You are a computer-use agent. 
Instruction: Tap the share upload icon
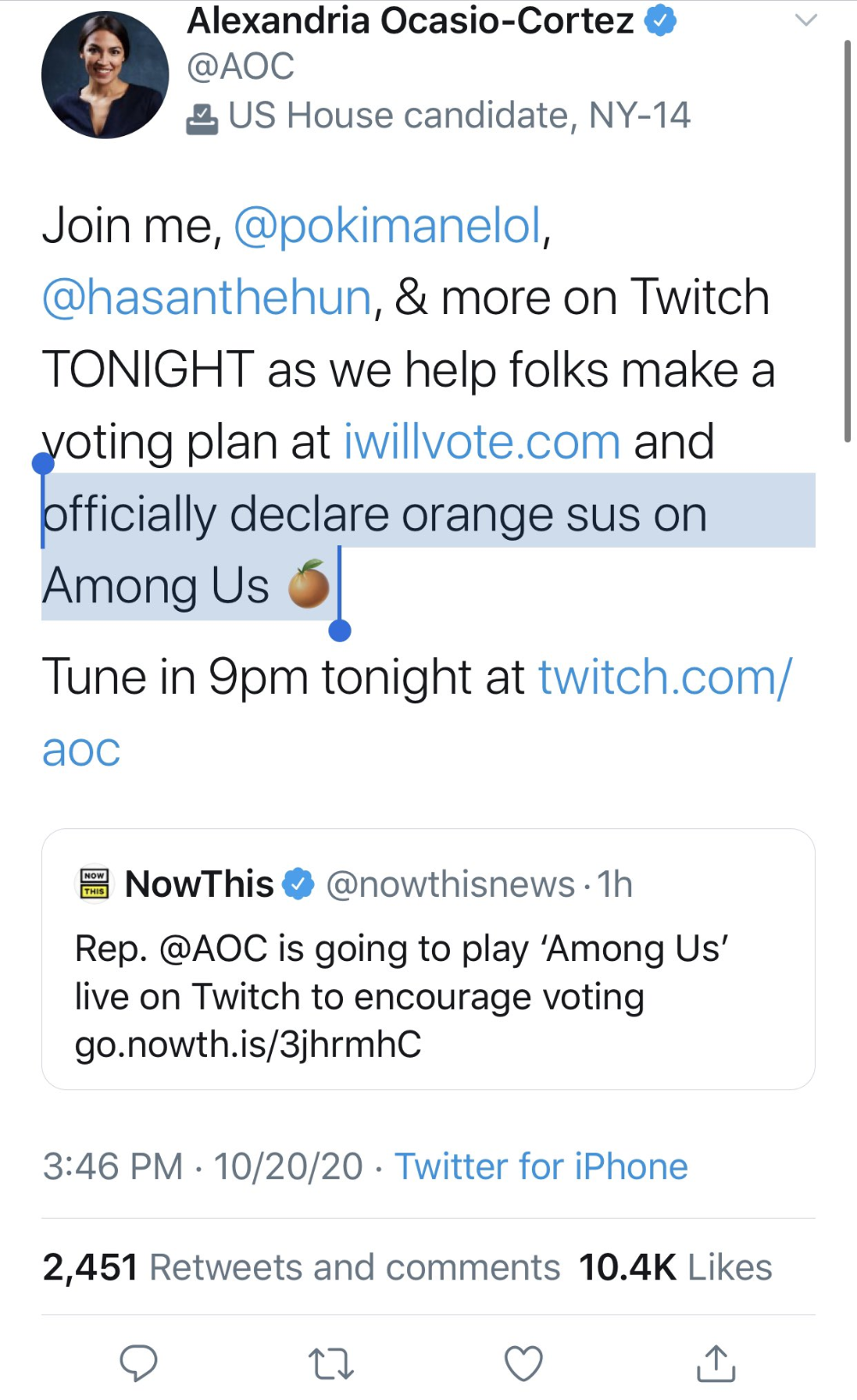716,1363
